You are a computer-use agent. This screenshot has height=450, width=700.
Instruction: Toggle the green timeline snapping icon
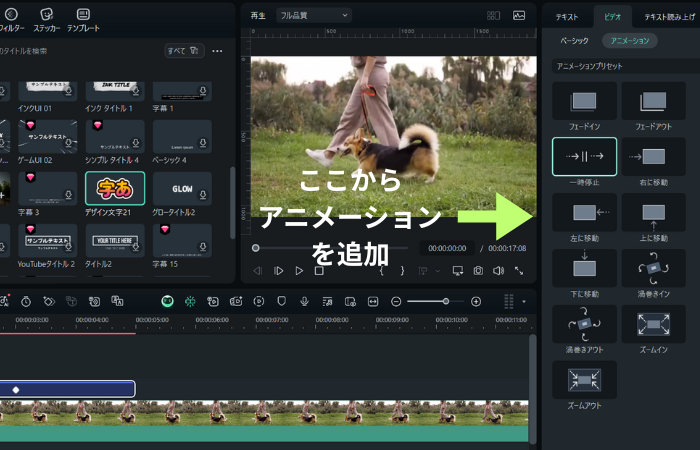click(x=190, y=301)
